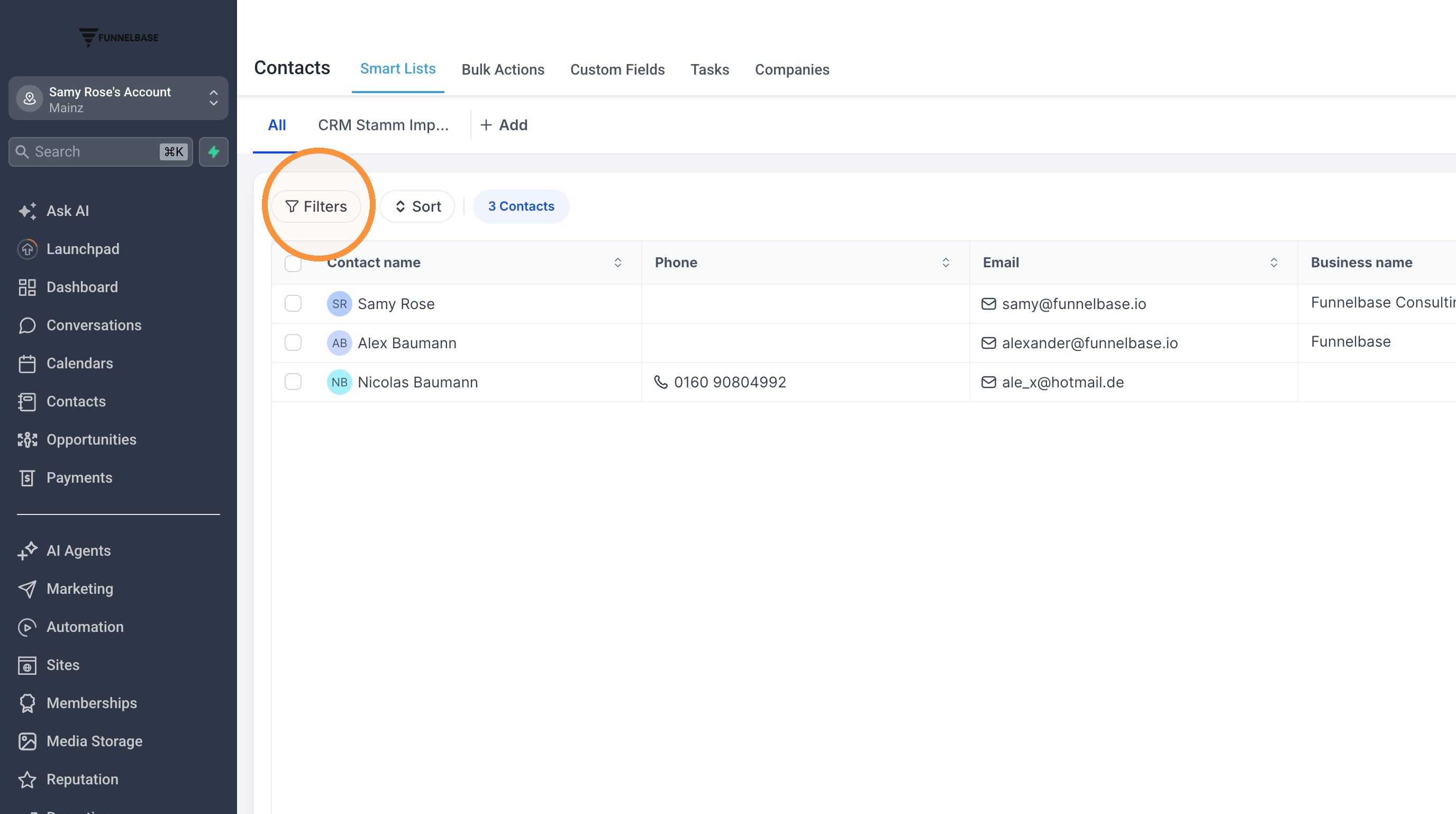Open Marketing paper plane icon
Screen dimensions: 1456x814
tap(27, 589)
